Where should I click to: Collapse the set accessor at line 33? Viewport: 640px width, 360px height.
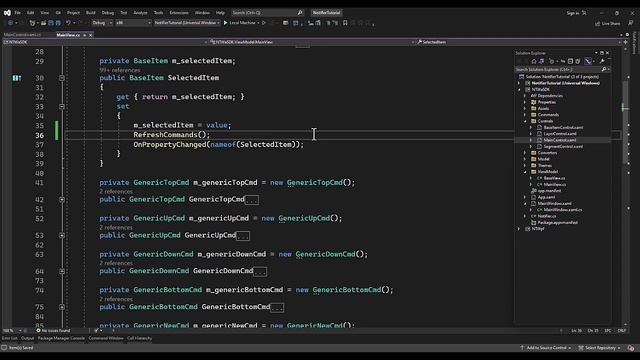point(62,106)
